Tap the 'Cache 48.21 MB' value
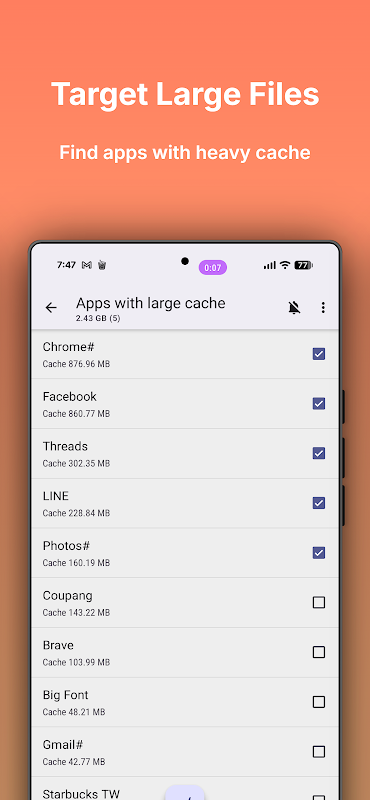 74,712
